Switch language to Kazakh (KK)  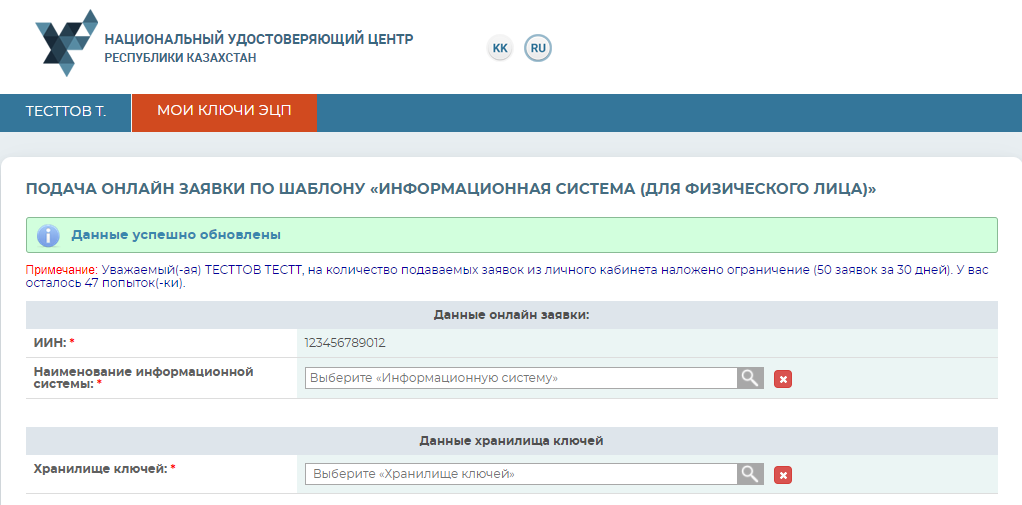tap(500, 48)
